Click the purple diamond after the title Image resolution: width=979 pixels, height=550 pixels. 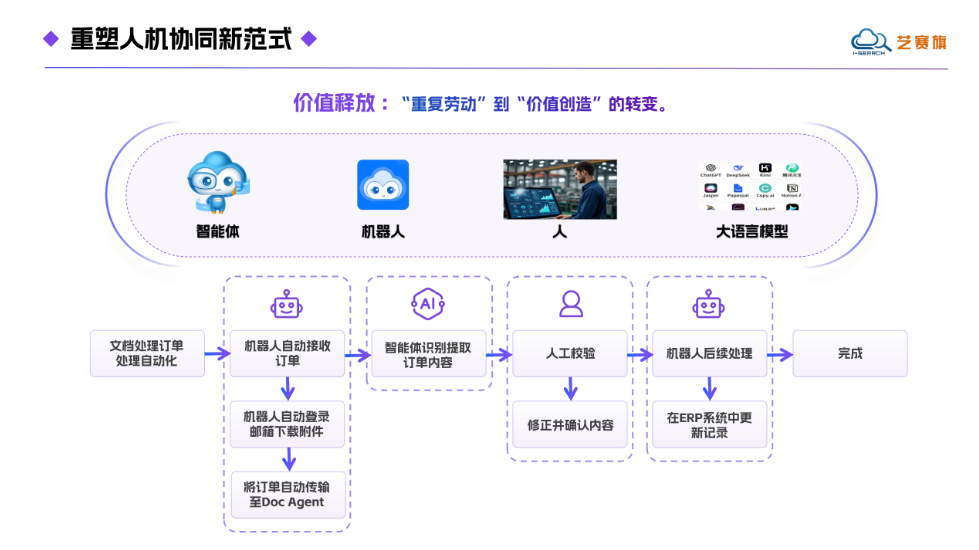(x=309, y=39)
